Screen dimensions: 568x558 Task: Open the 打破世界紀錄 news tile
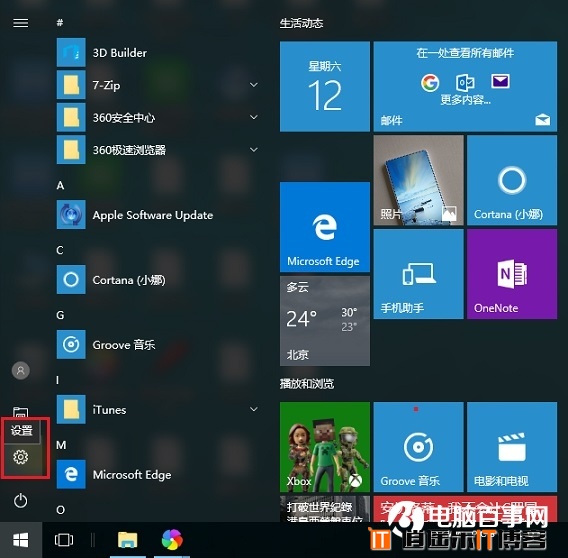click(325, 509)
